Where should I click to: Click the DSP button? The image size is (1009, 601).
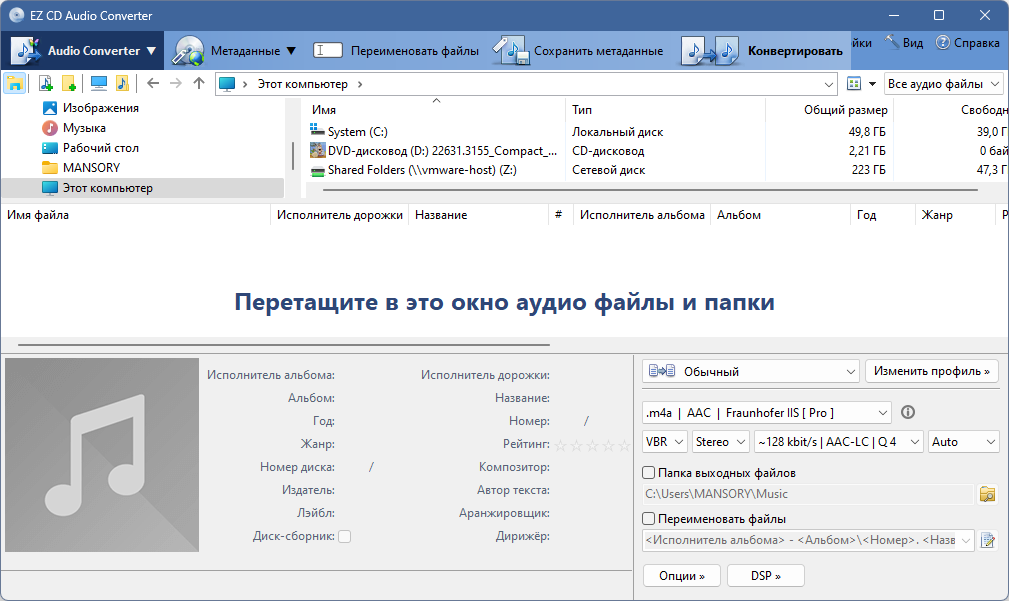pos(765,576)
